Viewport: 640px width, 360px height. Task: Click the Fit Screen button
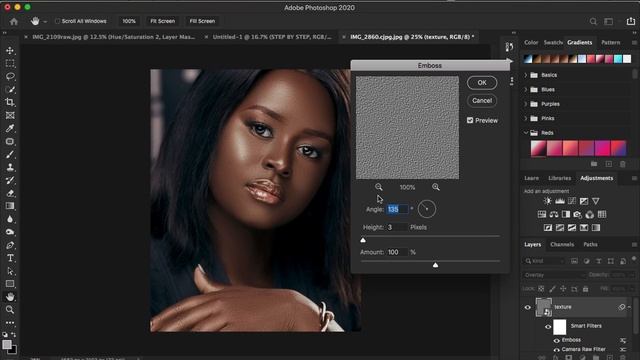[162, 21]
